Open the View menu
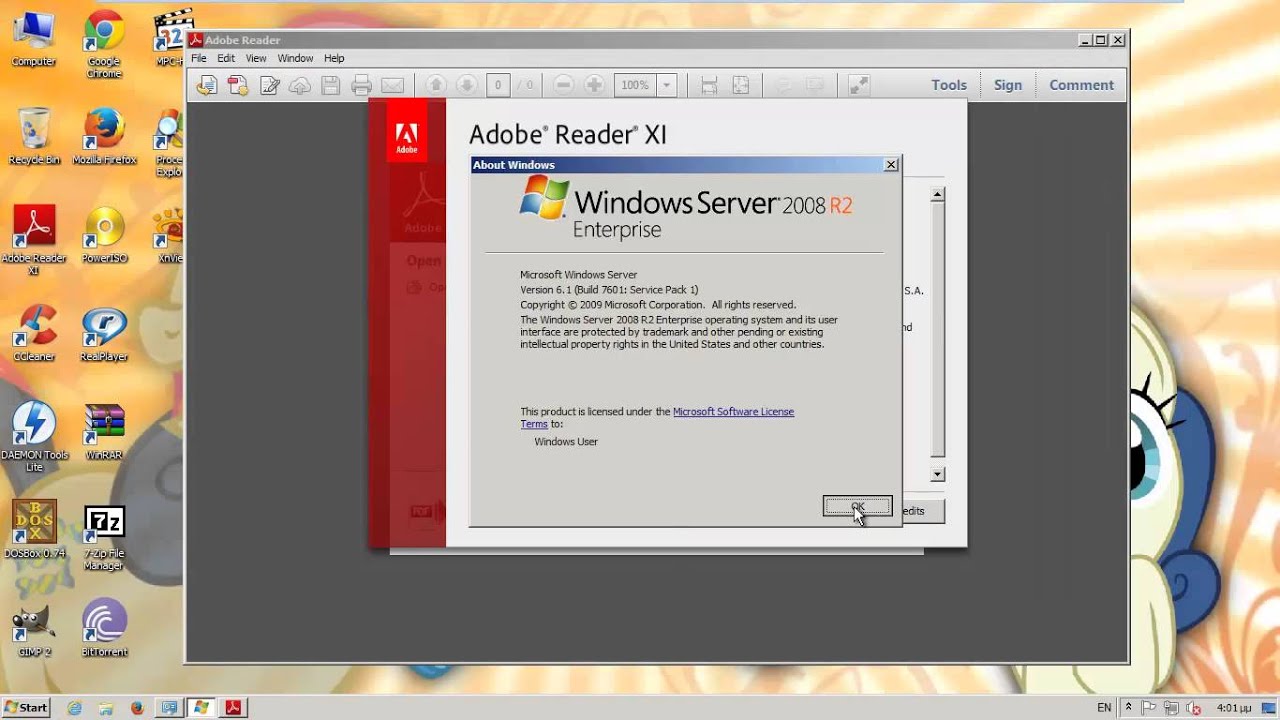 [256, 58]
